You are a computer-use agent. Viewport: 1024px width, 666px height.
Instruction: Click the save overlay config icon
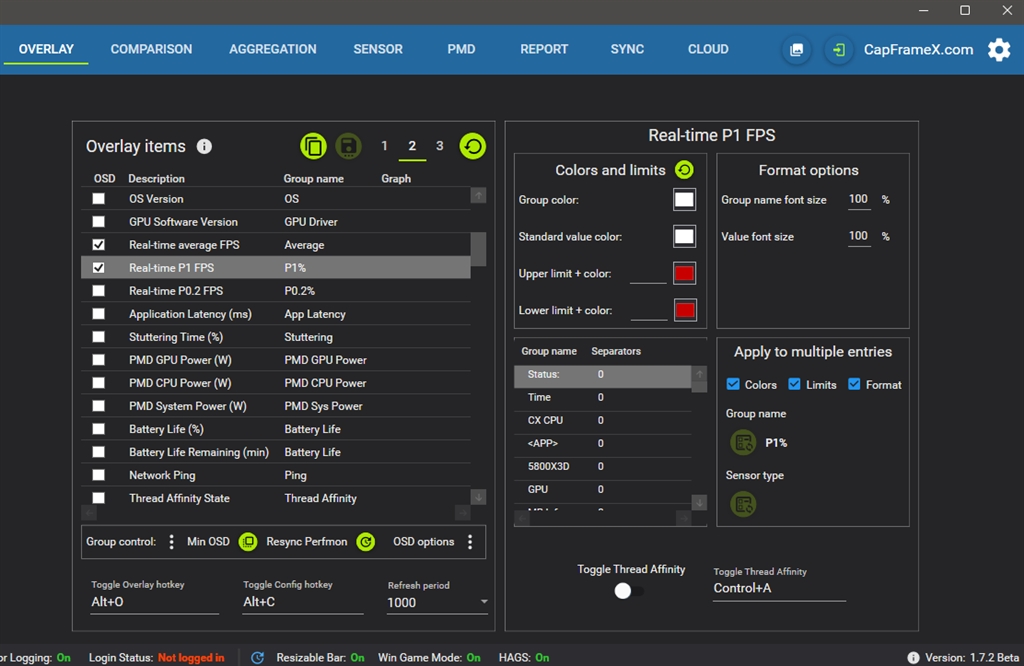pyautogui.click(x=348, y=146)
